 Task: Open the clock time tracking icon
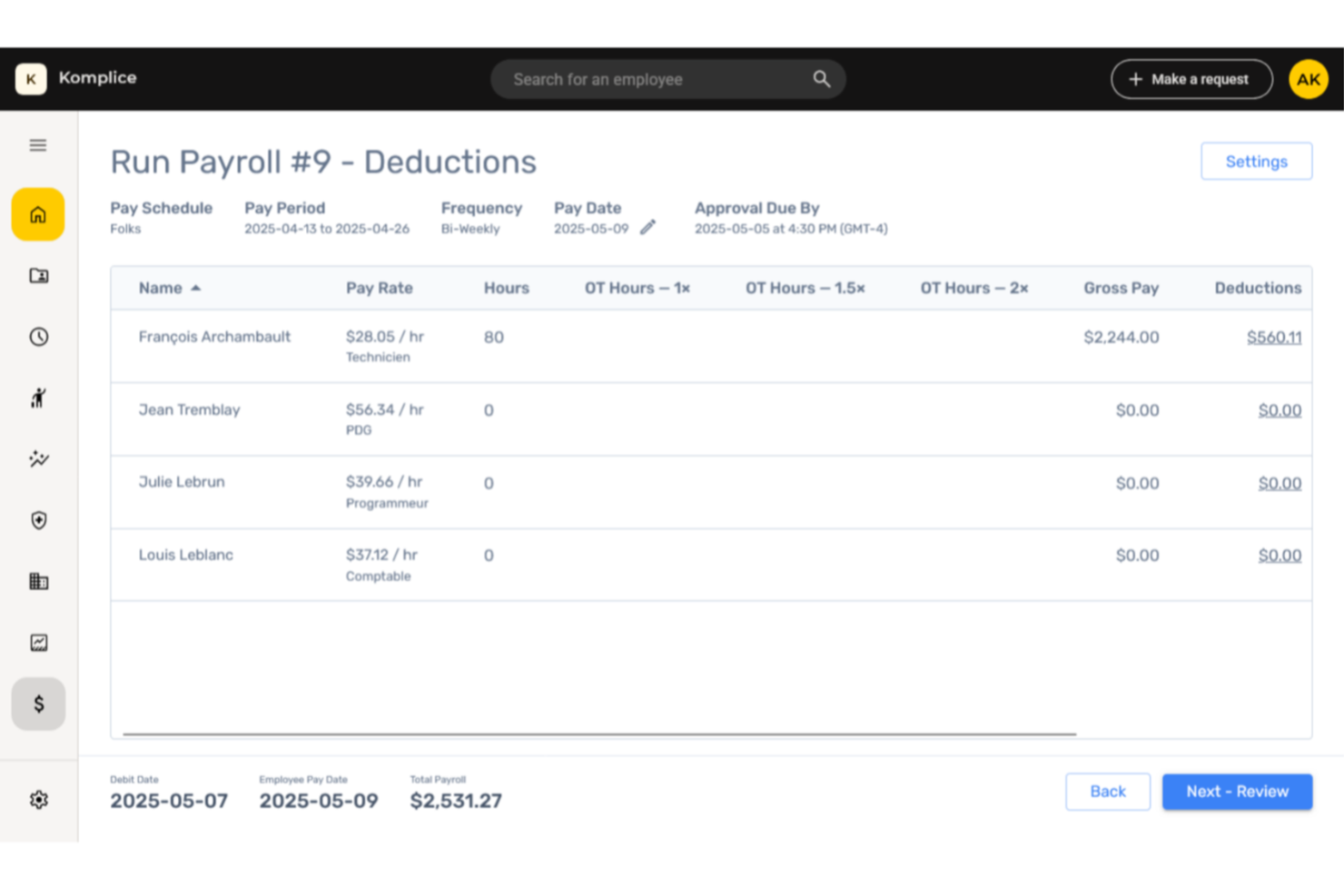pyautogui.click(x=38, y=337)
